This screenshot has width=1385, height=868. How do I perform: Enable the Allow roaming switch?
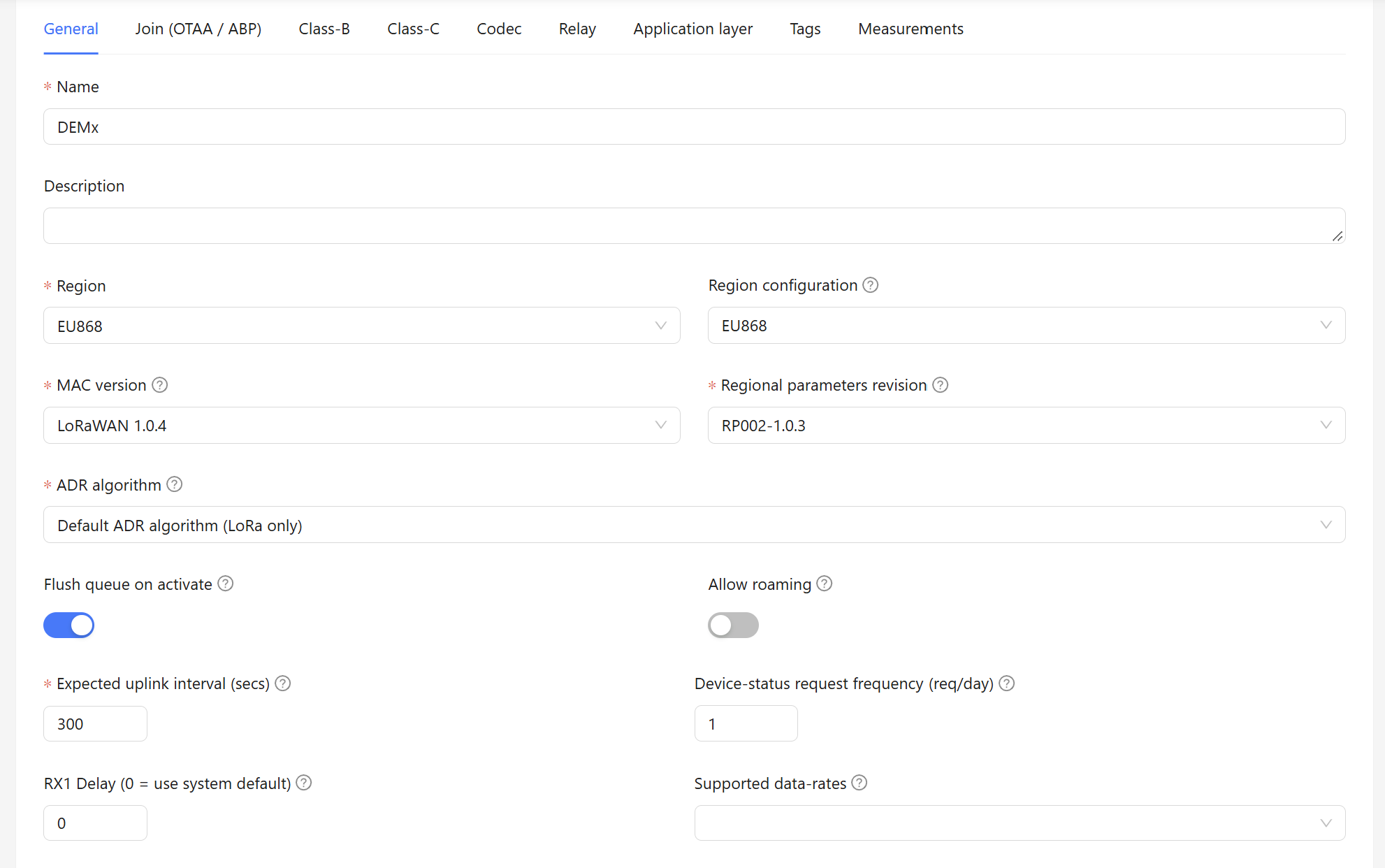point(733,625)
